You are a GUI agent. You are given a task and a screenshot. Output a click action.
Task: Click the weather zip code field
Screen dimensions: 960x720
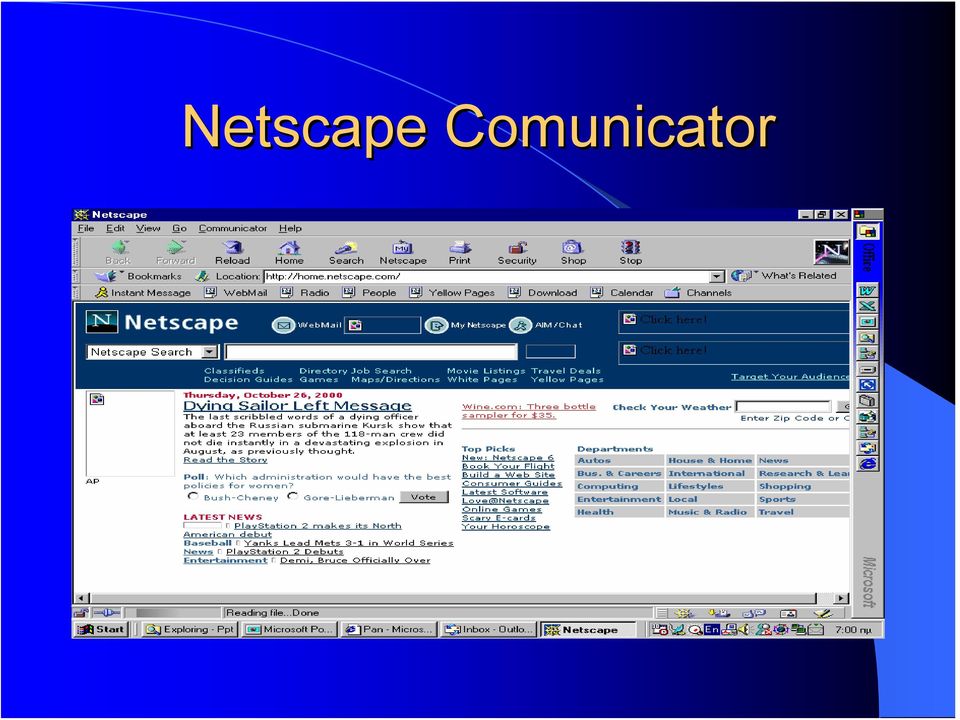tap(783, 407)
